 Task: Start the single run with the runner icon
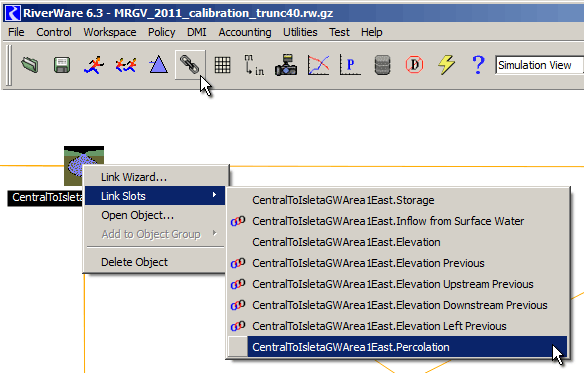point(94,65)
